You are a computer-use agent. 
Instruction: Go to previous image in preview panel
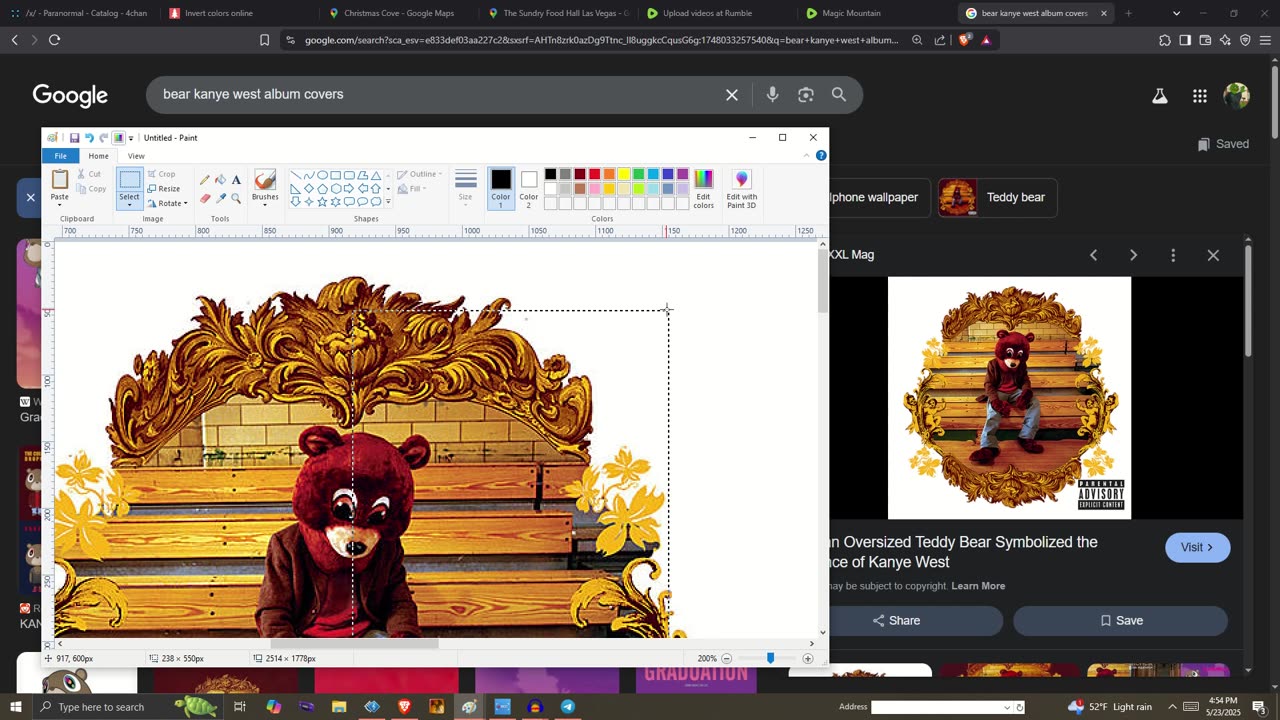click(1093, 255)
